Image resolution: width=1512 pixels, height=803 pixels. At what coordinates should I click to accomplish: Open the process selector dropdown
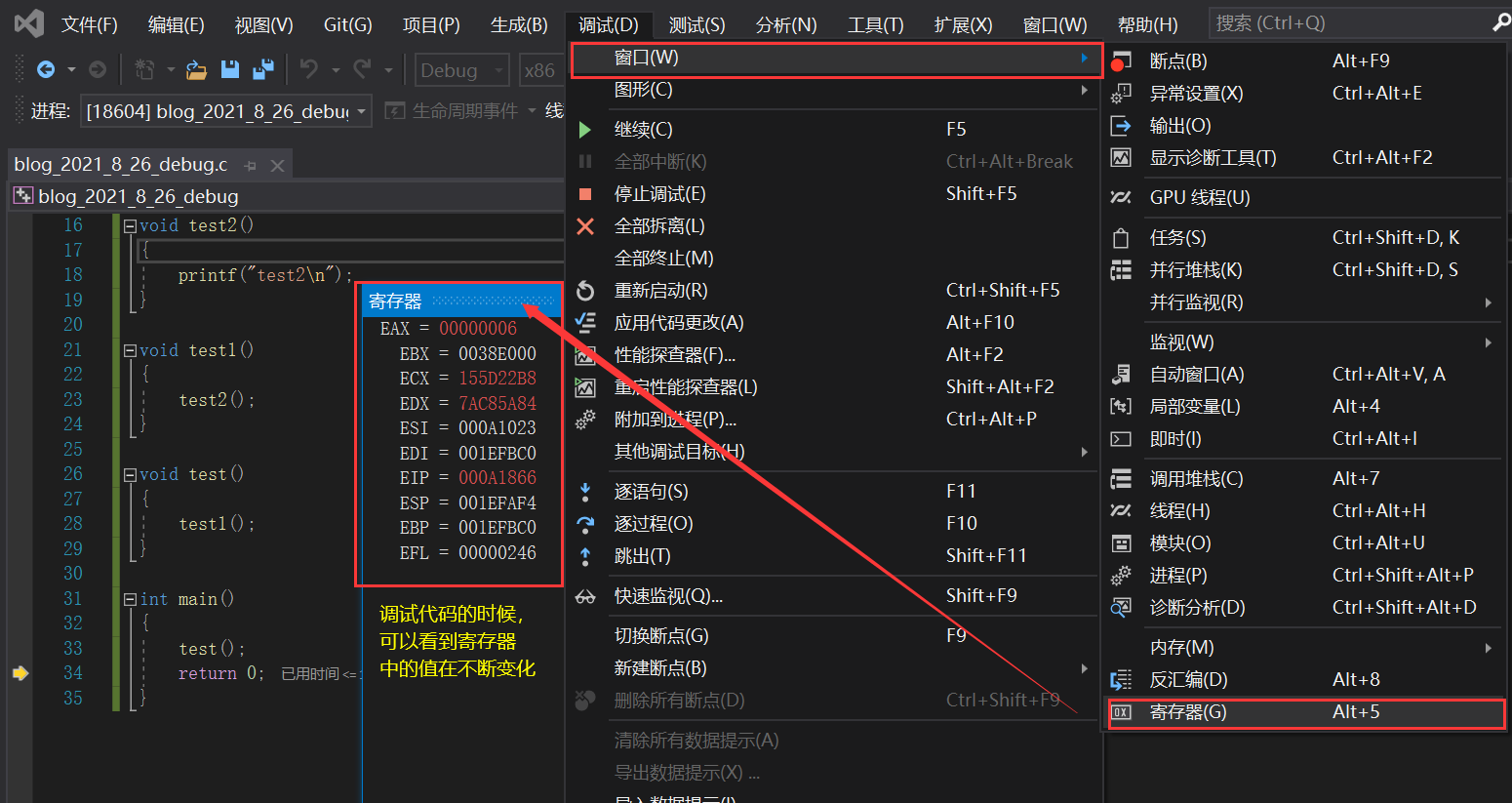(226, 111)
